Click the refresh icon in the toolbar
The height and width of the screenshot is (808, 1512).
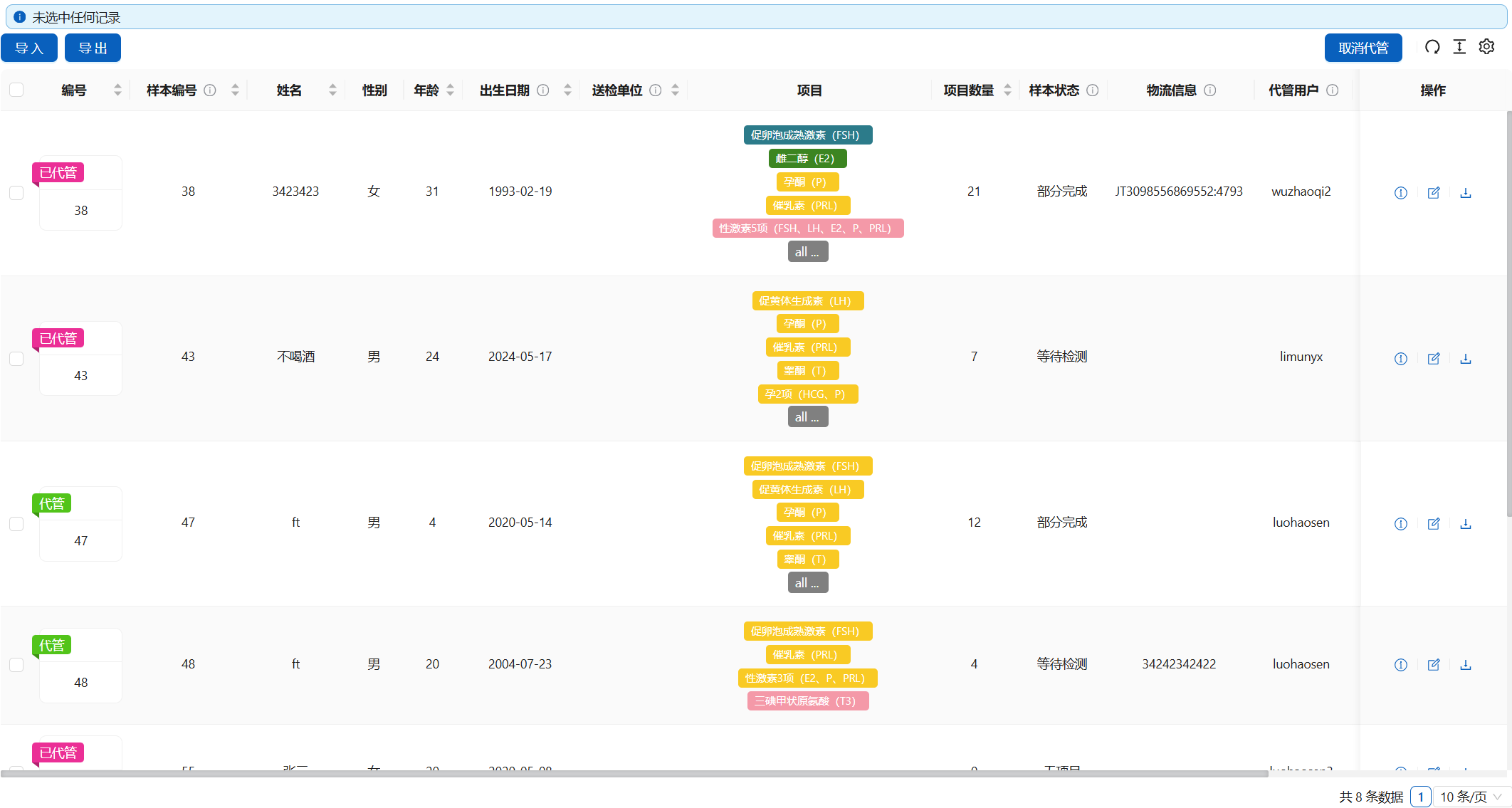click(1432, 47)
